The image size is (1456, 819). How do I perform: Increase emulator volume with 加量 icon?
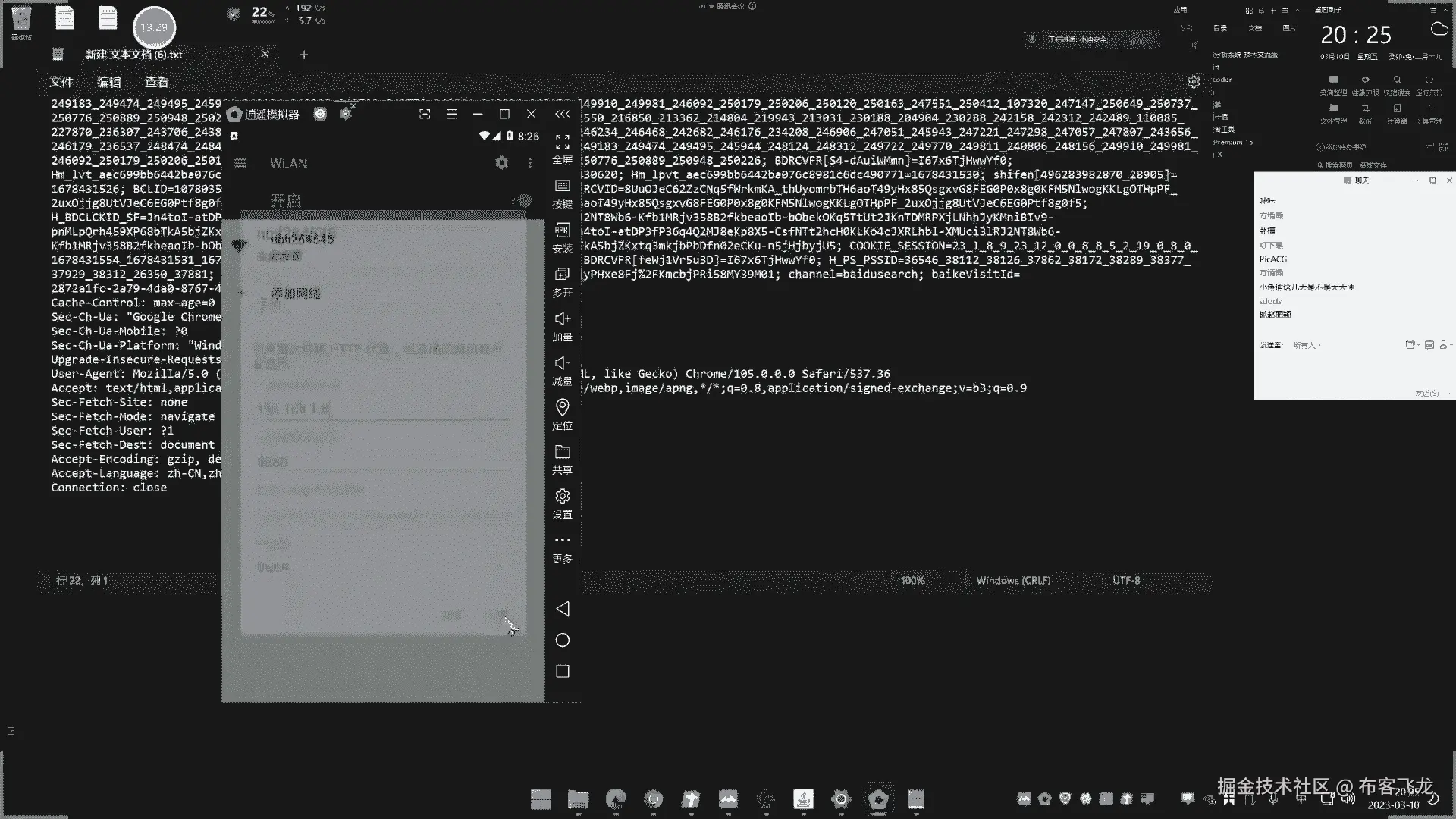click(x=562, y=319)
